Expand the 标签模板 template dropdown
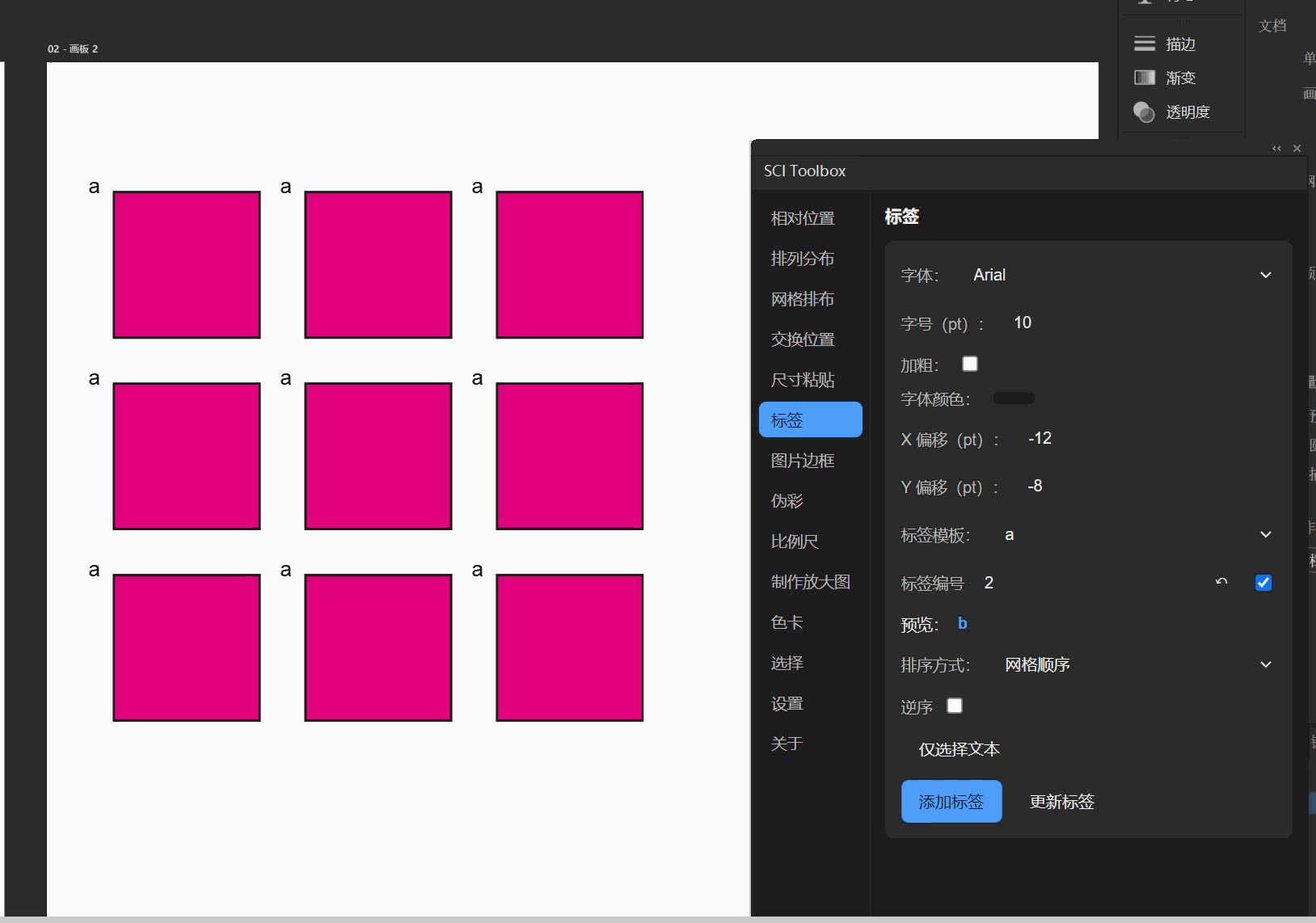 [1138, 535]
